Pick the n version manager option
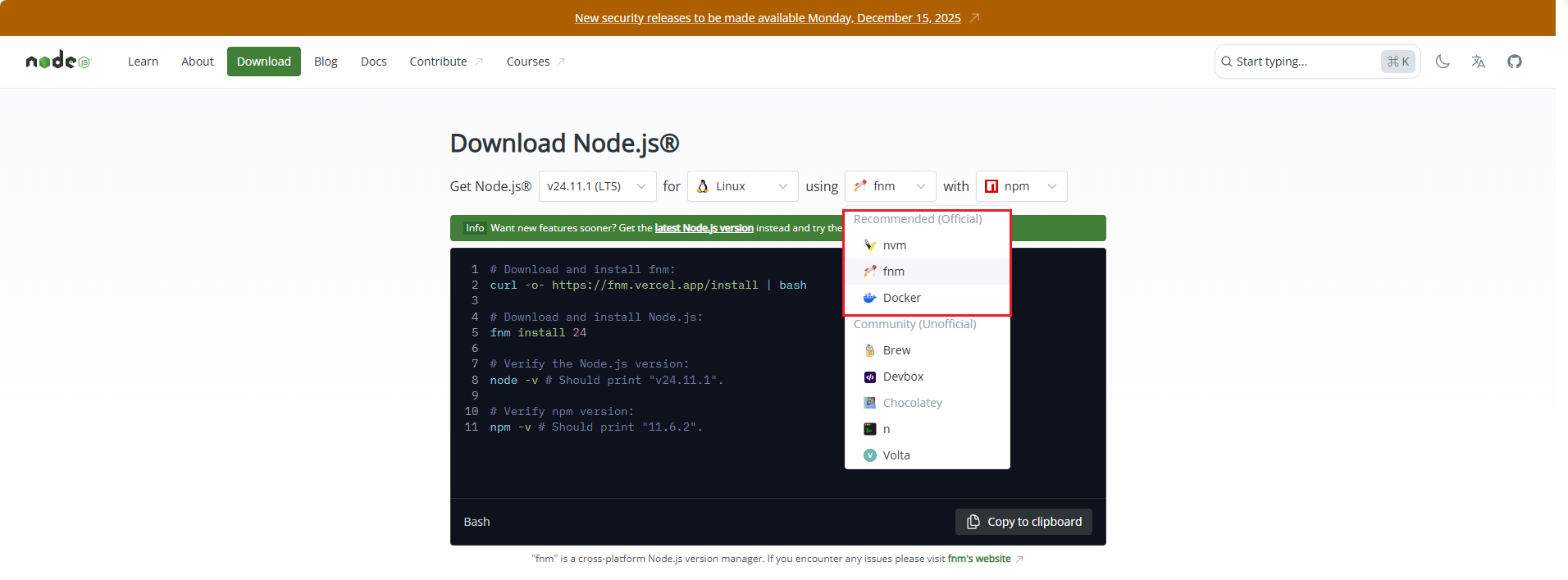1568x580 pixels. (928, 429)
